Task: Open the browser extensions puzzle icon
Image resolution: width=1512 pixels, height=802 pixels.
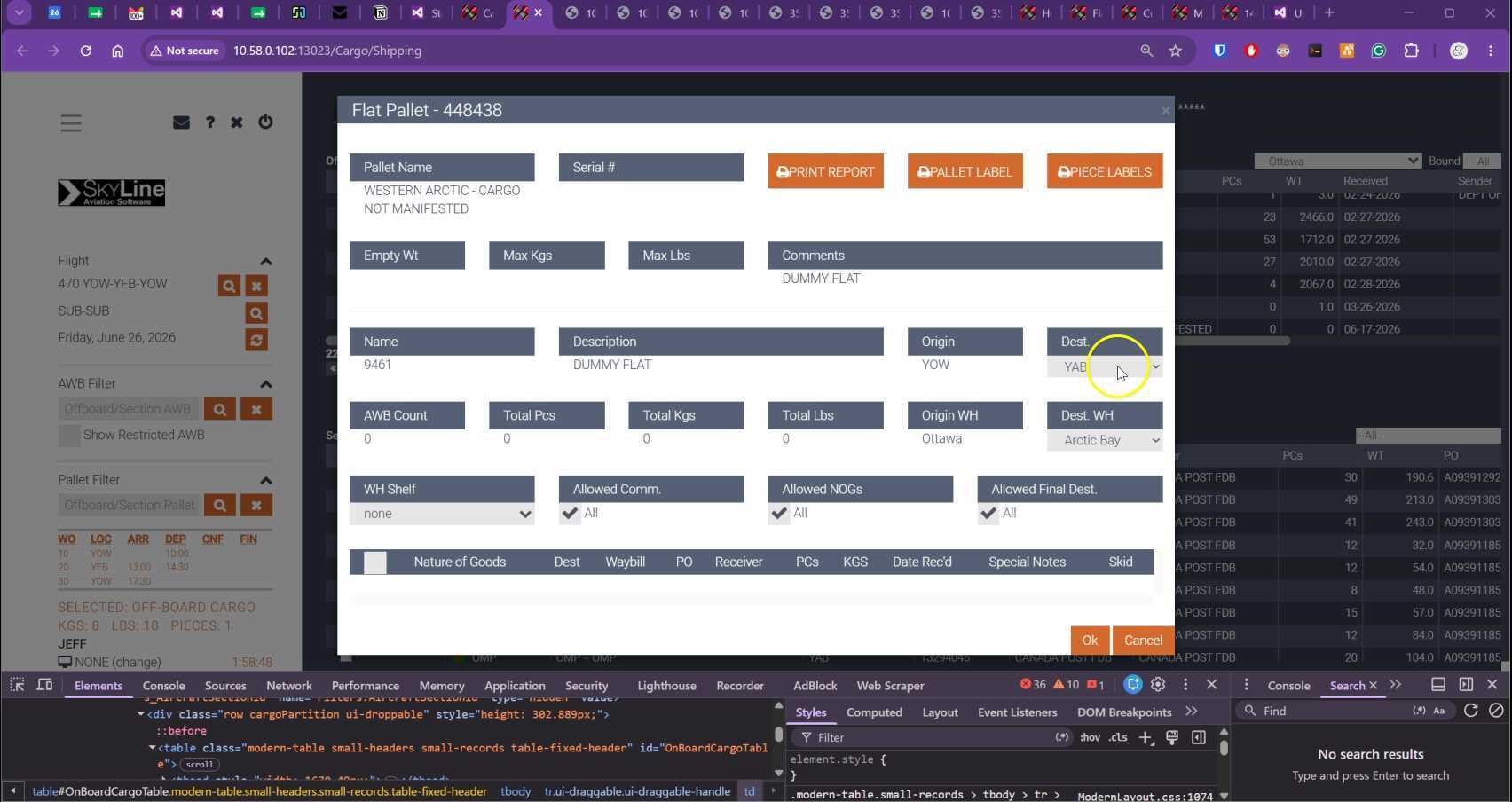Action: [x=1411, y=51]
